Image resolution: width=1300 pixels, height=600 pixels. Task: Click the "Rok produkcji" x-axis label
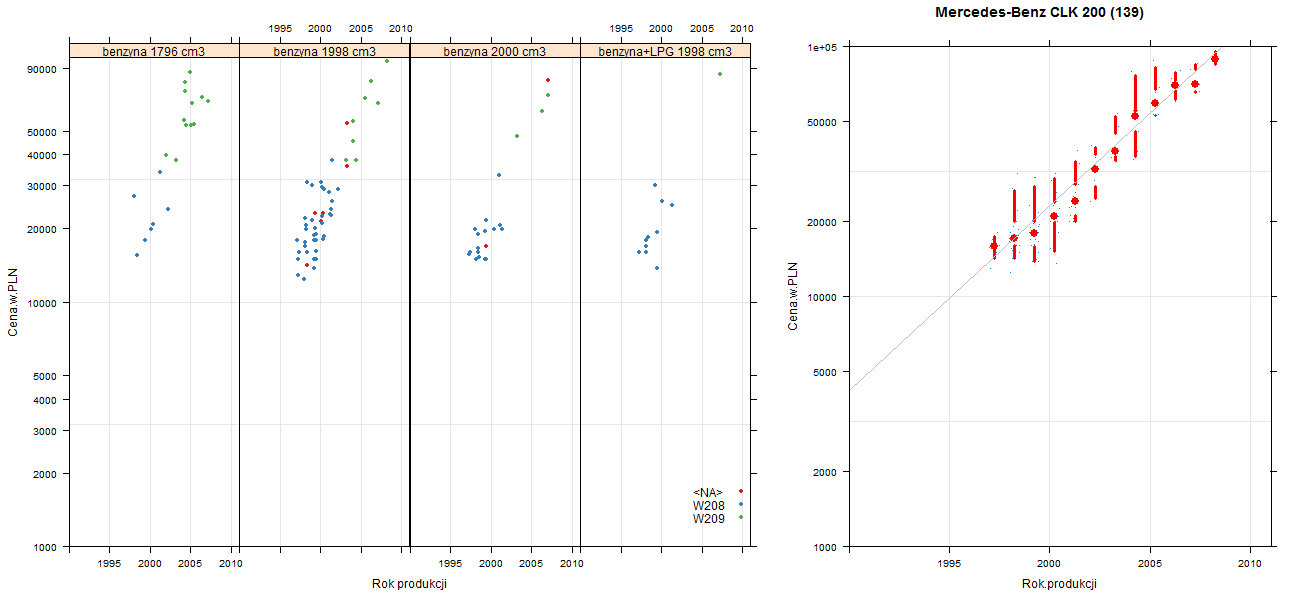click(x=409, y=584)
